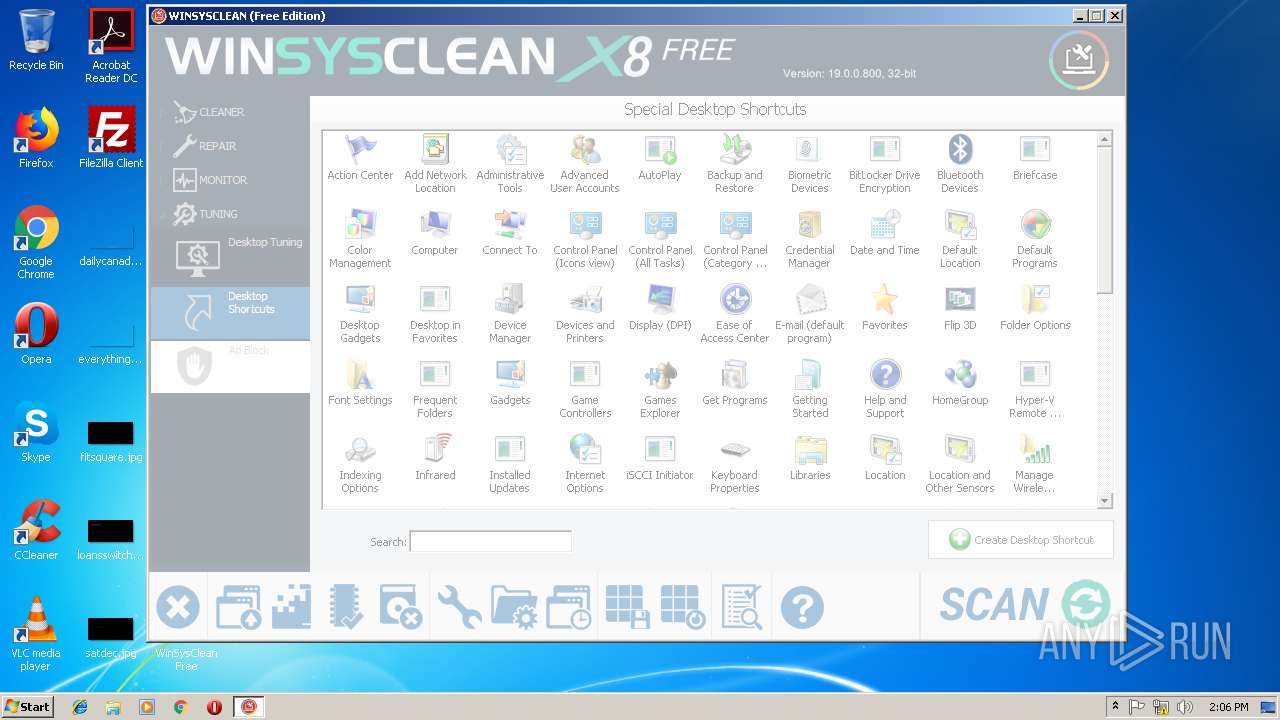Expand the CLEANER section in sidebar

pos(208,112)
